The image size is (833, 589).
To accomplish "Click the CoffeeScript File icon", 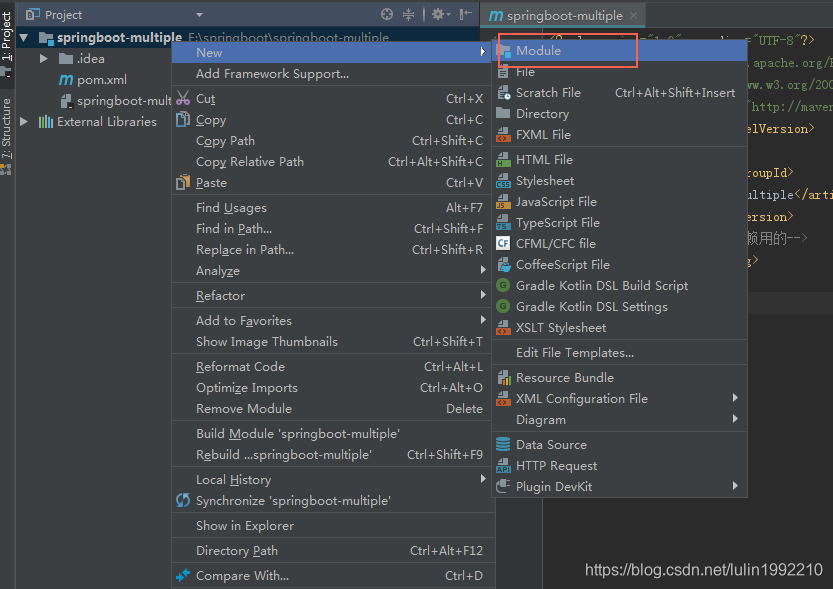I will (x=503, y=264).
